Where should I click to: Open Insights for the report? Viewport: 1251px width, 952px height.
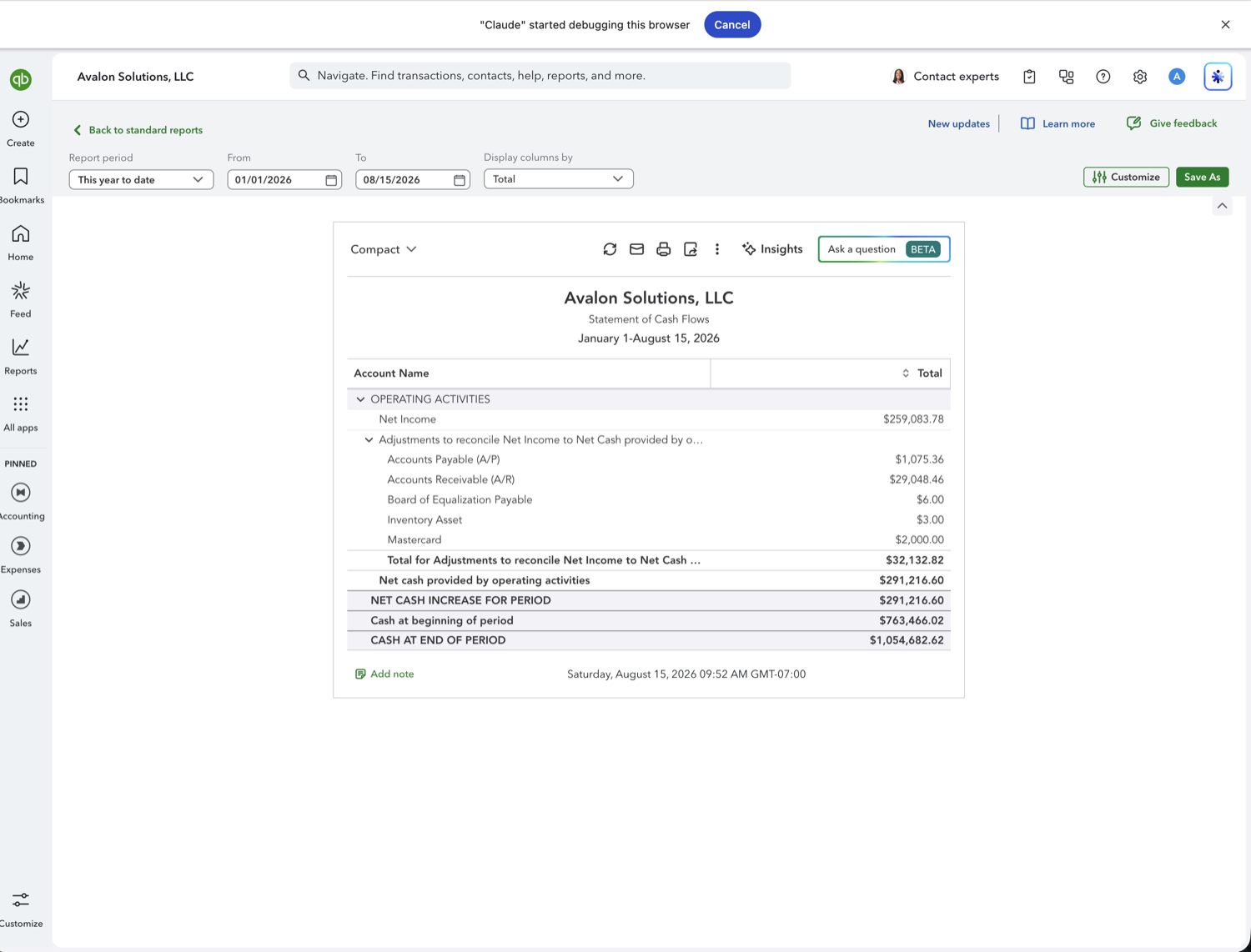click(x=772, y=249)
